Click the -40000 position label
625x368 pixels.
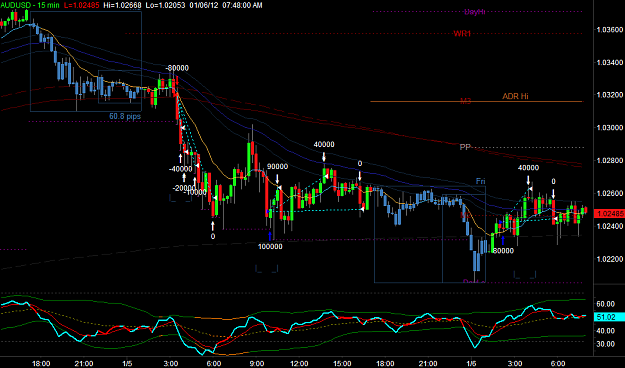[181, 169]
